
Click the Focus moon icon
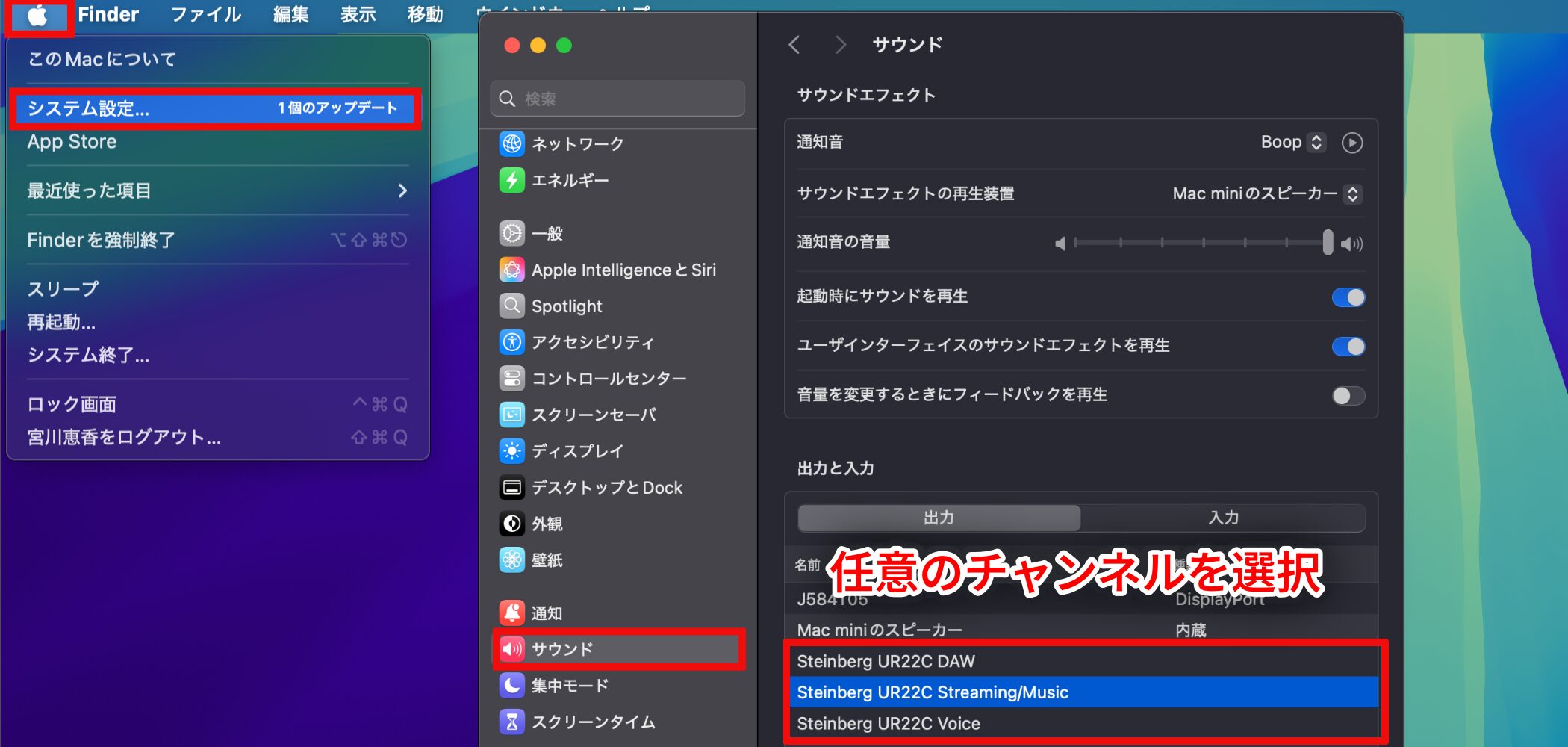512,685
